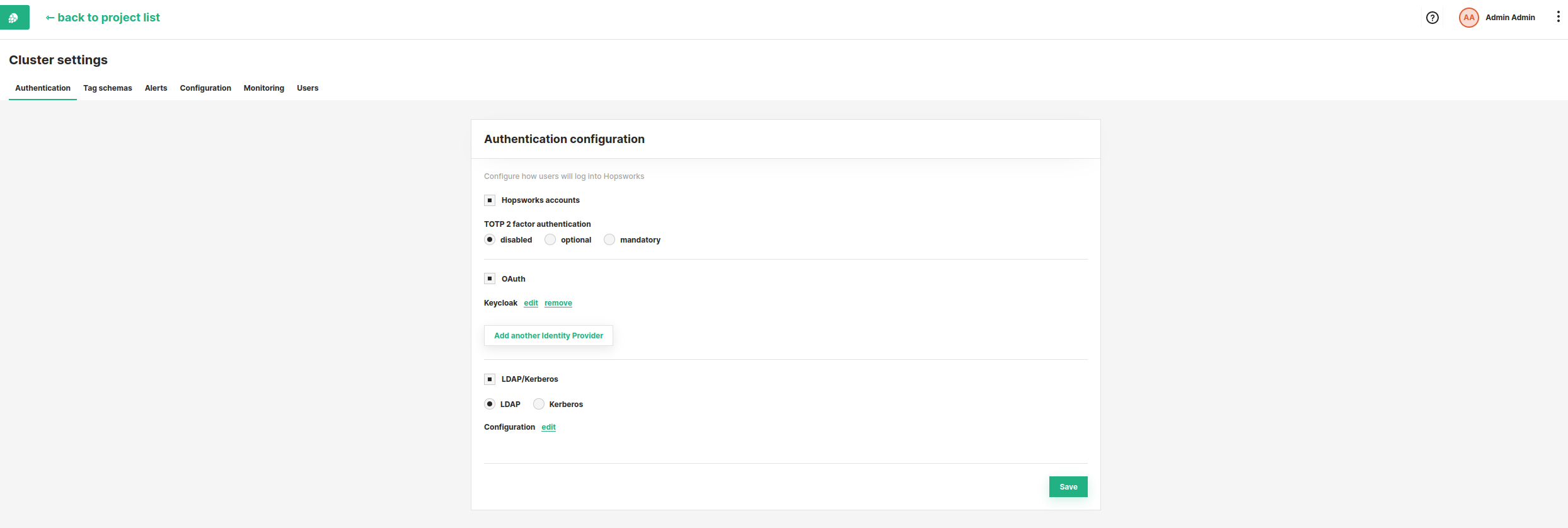Click the Authentication configuration title
The width and height of the screenshot is (1568, 528).
[564, 139]
